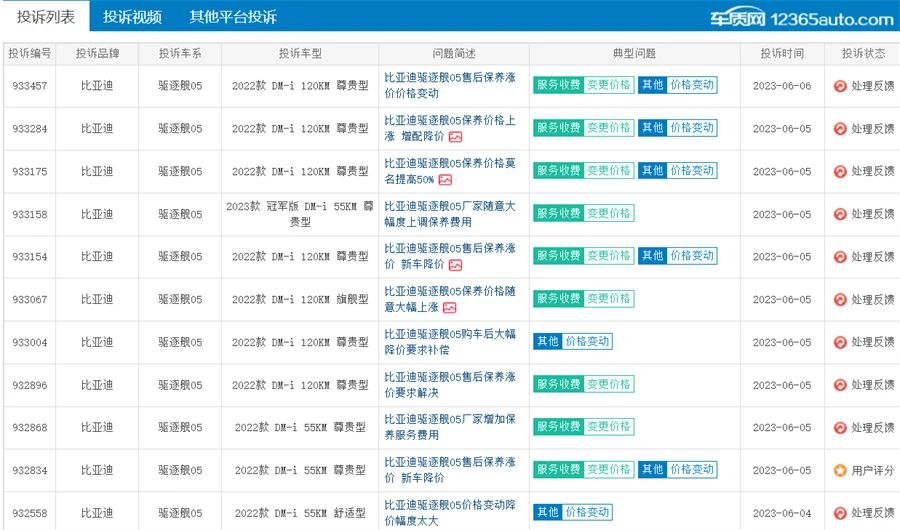The height and width of the screenshot is (530, 900).
Task: Click model 2022款 DM-i 120KM 旗舰型
Action: (x=300, y=299)
